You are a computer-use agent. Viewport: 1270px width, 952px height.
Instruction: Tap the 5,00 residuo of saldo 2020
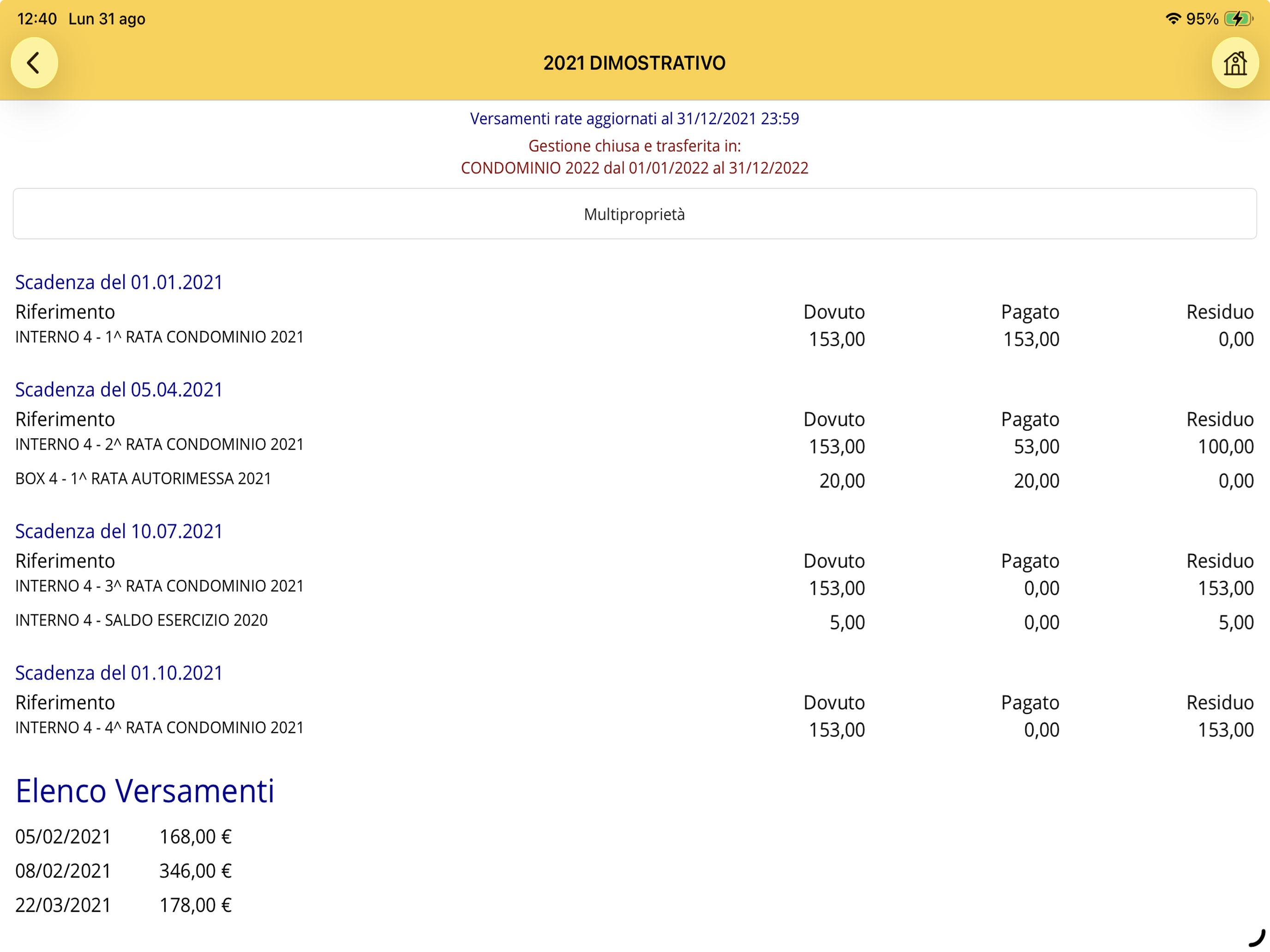(1236, 623)
